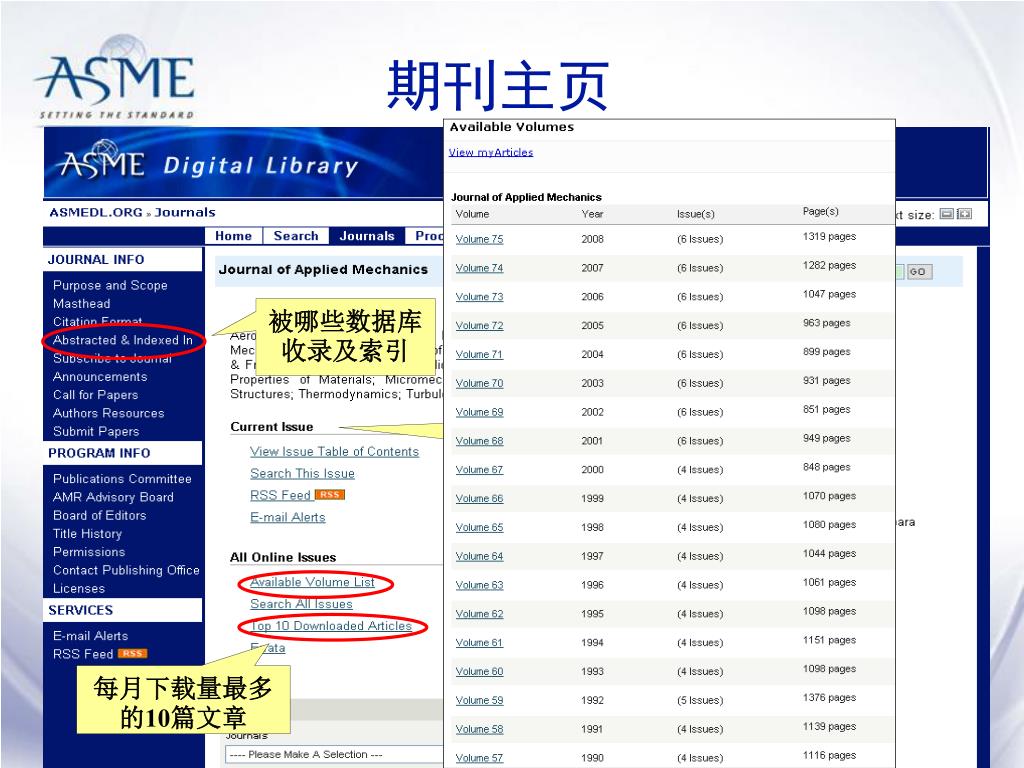
Task: Open Volume 58
Action: (479, 729)
